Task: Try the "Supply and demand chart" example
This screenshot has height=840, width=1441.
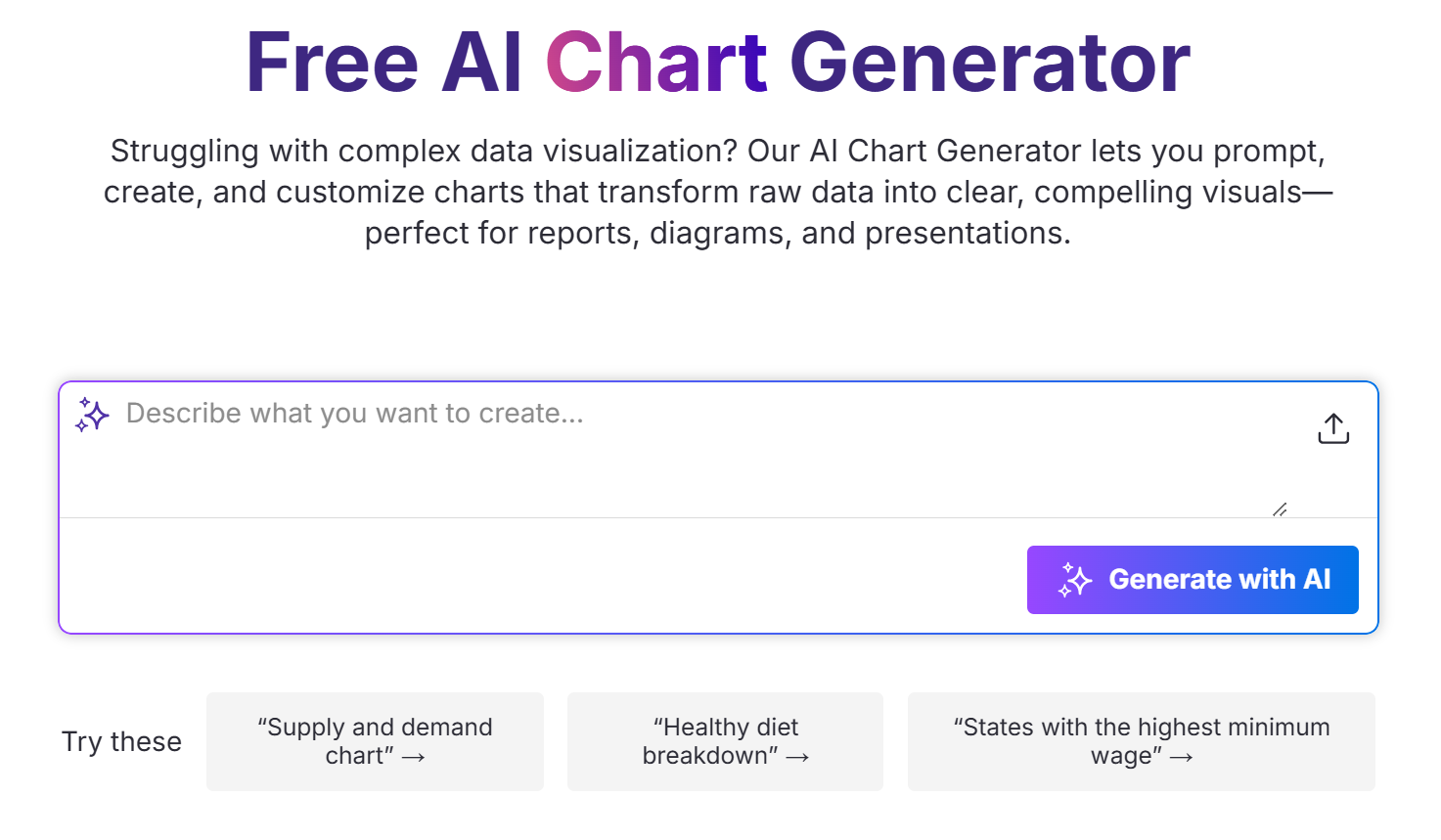Action: (374, 740)
